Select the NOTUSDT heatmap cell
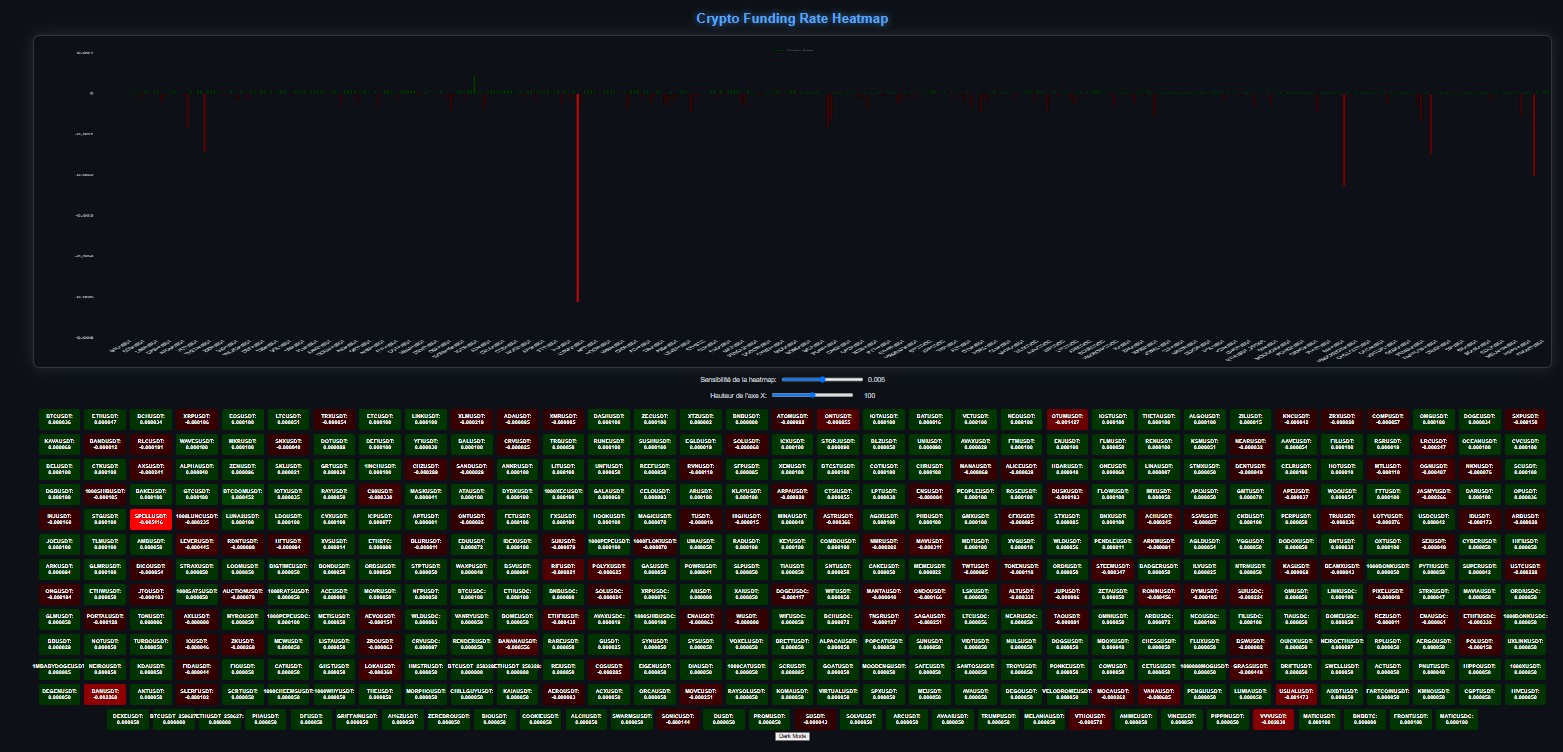The width and height of the screenshot is (1563, 752). click(x=105, y=643)
